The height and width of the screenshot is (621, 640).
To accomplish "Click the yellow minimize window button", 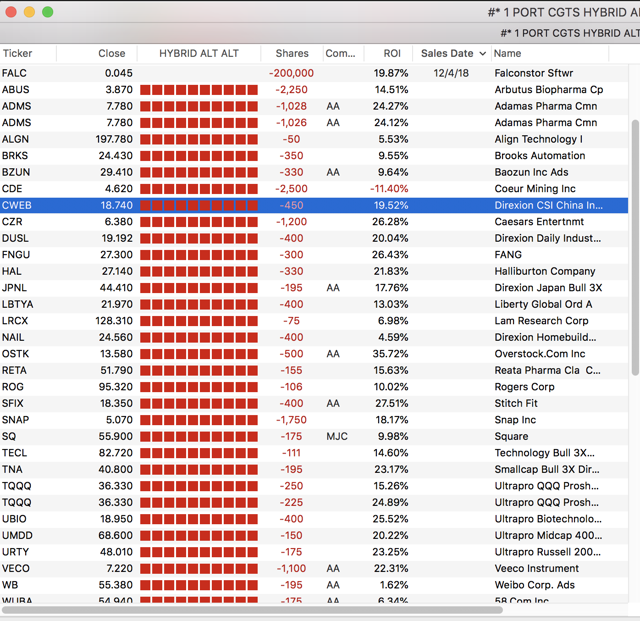I will pos(29,12).
